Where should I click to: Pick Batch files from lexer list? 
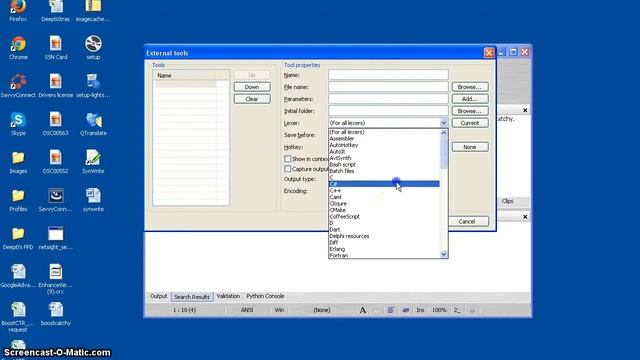tap(384, 171)
